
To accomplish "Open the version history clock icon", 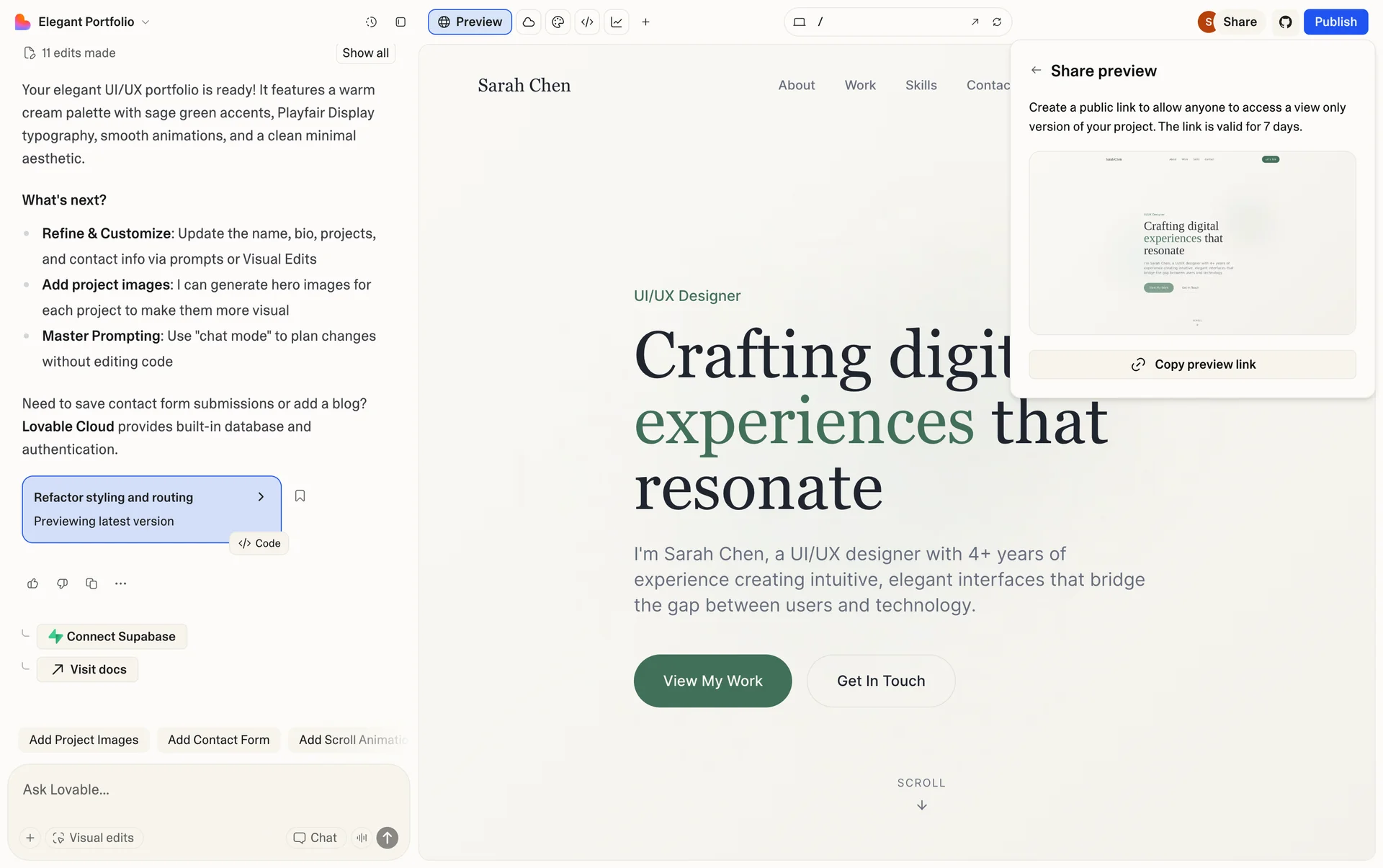I will point(371,22).
